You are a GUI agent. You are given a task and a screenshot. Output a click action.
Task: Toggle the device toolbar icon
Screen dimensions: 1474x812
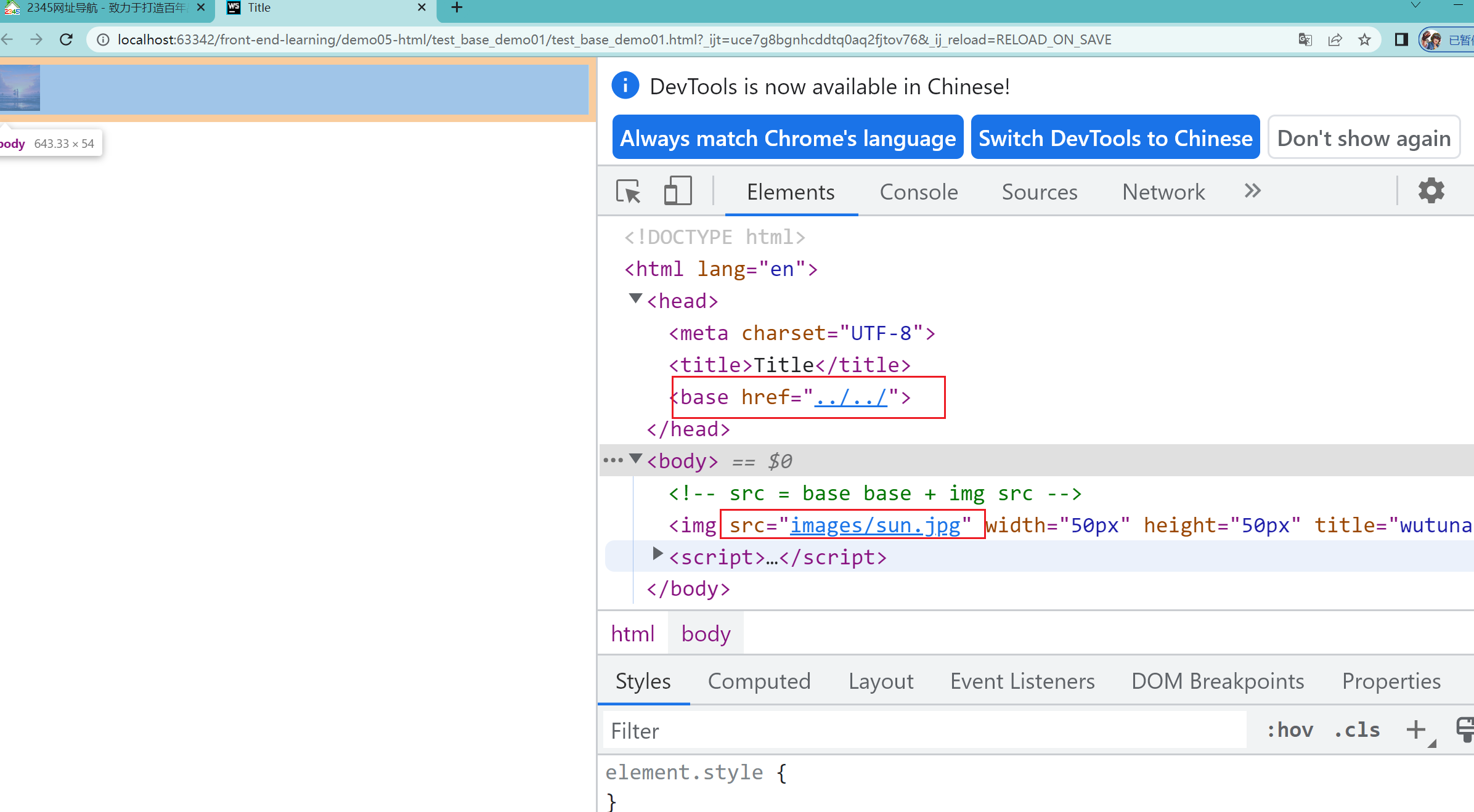coord(677,192)
